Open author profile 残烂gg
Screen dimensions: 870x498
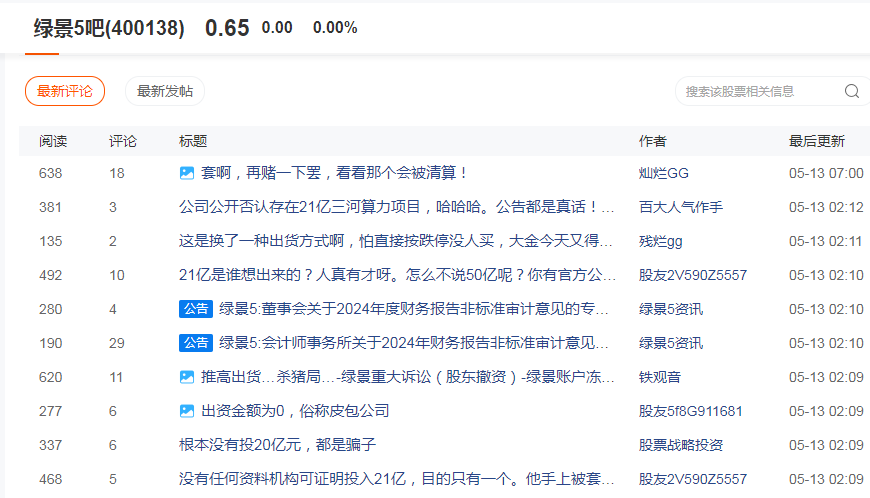(x=660, y=241)
